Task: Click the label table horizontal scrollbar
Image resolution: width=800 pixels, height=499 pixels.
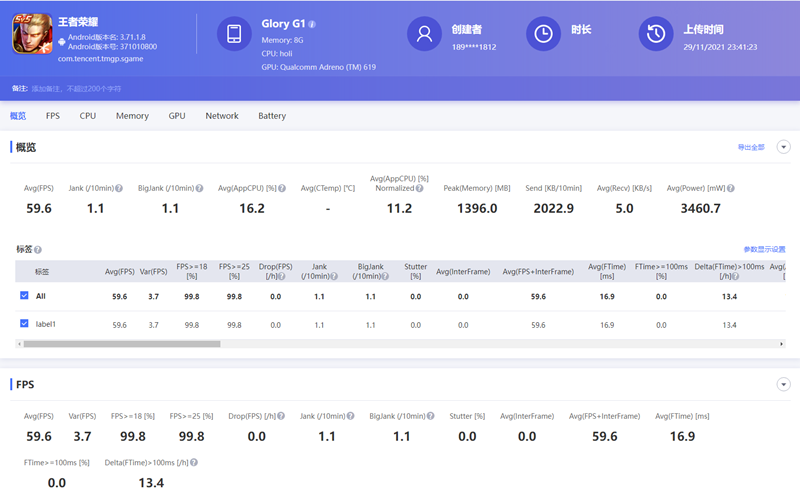Action: click(x=120, y=344)
